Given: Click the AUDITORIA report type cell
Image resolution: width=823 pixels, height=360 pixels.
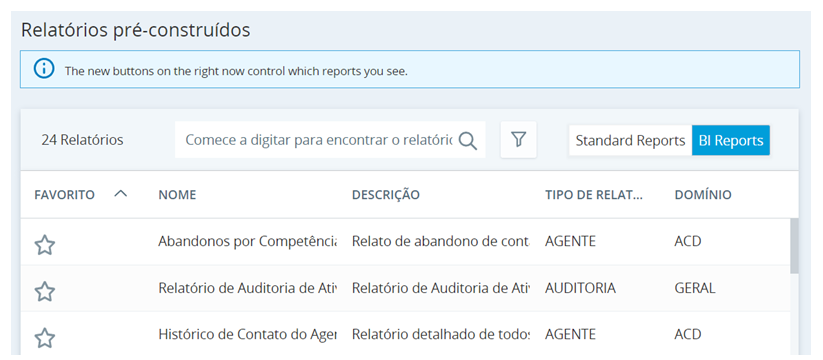Looking at the screenshot, I should 580,288.
